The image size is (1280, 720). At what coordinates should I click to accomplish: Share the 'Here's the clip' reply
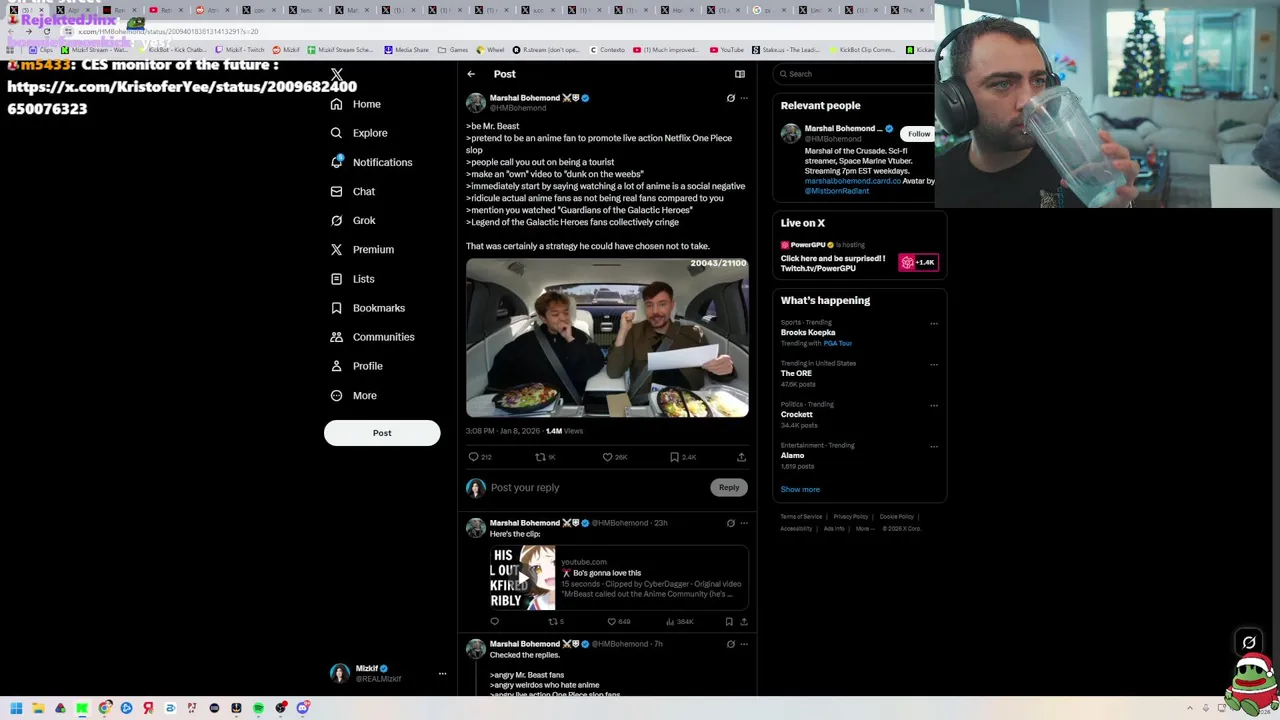[743, 622]
